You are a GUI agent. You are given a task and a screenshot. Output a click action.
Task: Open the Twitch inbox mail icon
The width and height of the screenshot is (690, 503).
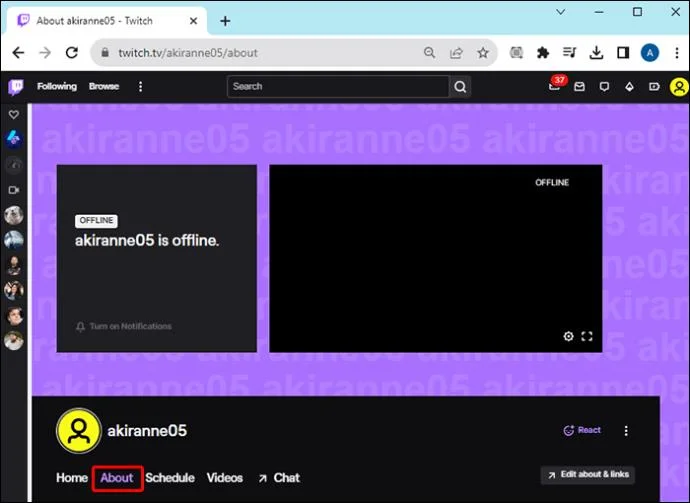coord(580,87)
